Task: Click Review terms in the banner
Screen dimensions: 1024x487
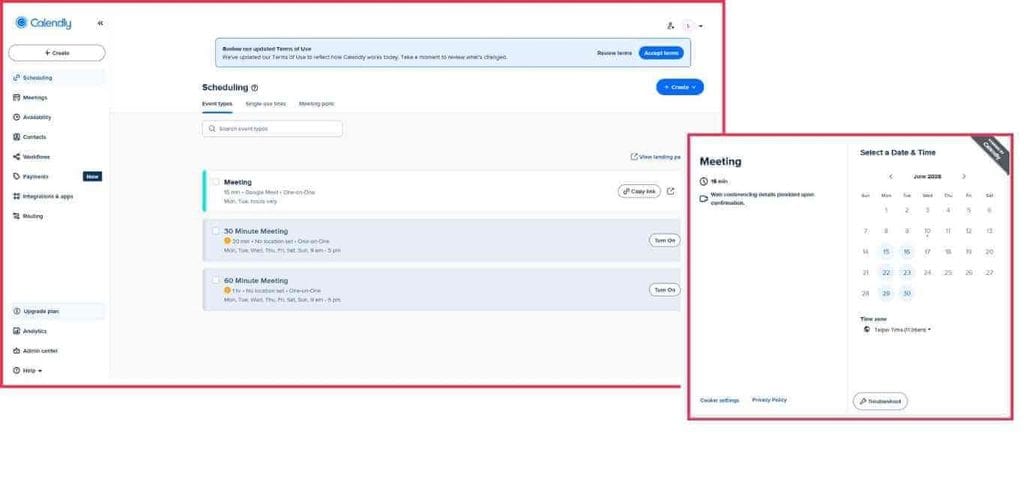Action: tap(615, 53)
